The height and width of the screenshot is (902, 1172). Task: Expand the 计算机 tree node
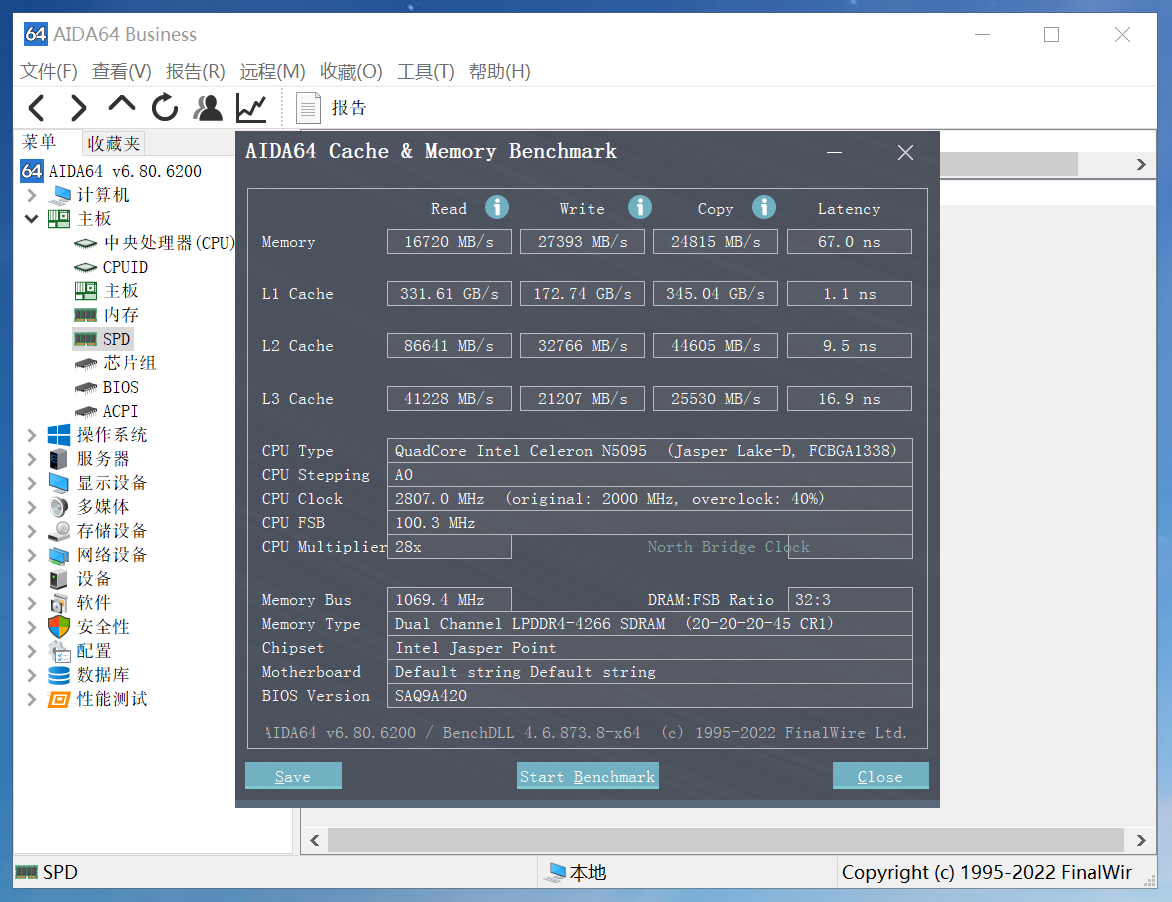click(31, 195)
